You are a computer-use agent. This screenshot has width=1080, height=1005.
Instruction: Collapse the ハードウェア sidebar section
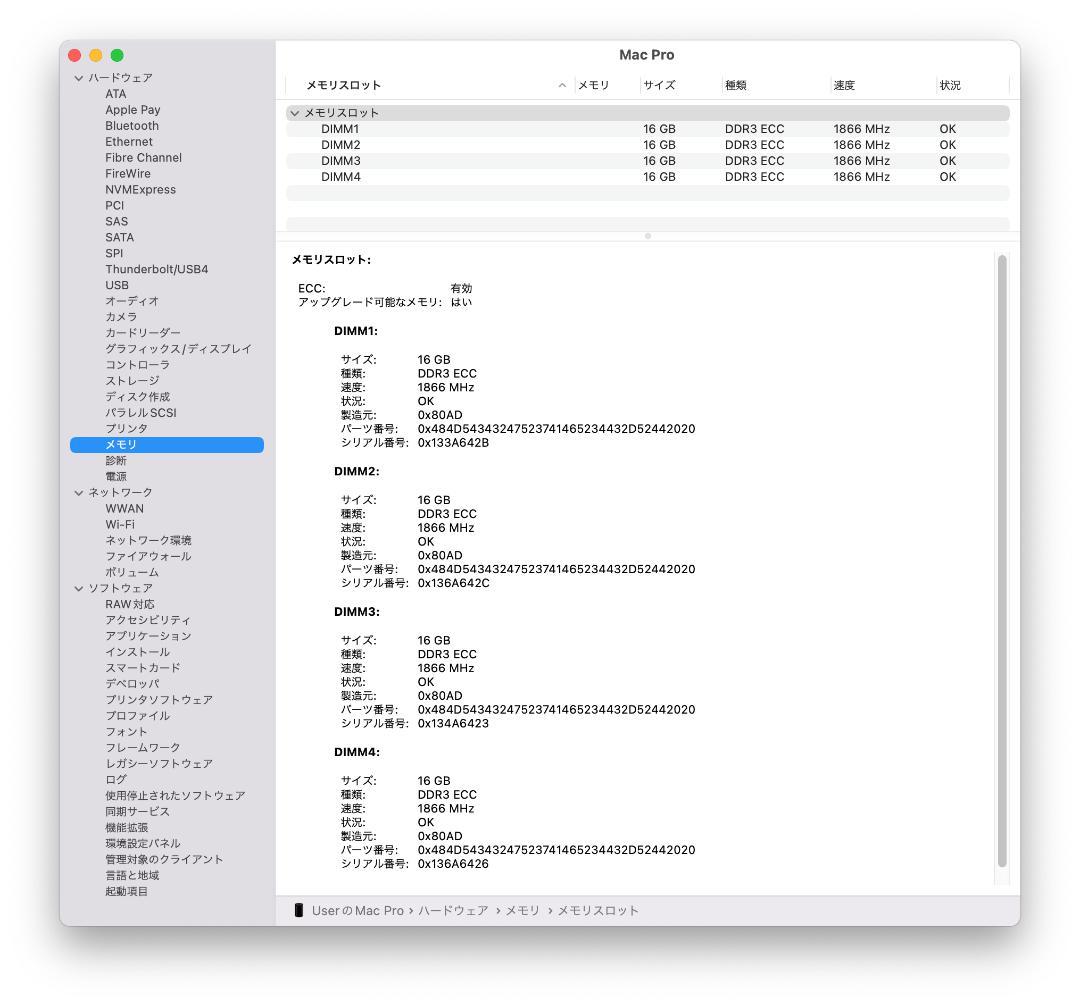tap(79, 77)
